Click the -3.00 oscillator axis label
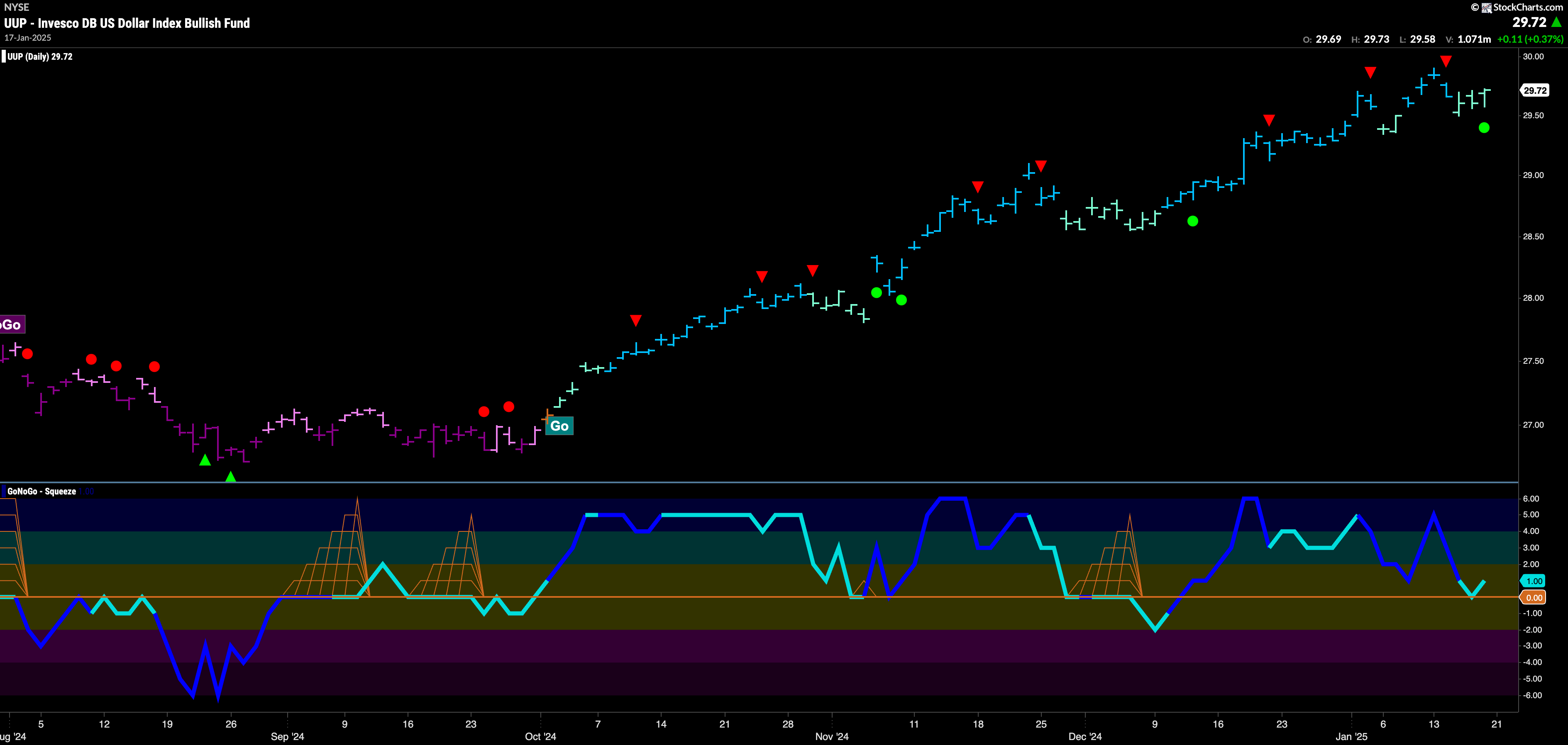This screenshot has height=745, width=1568. [x=1532, y=646]
